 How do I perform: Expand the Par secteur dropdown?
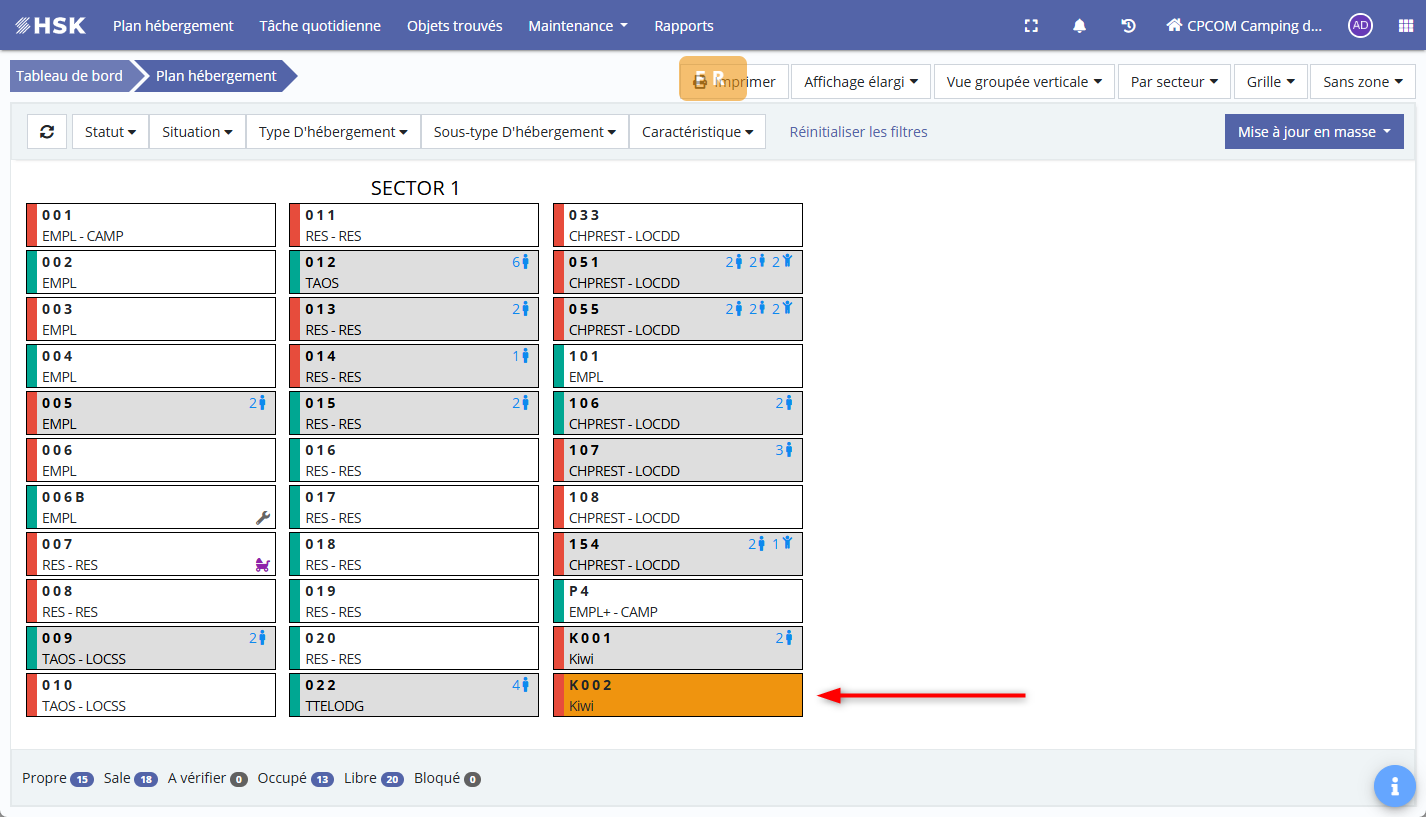click(1173, 82)
